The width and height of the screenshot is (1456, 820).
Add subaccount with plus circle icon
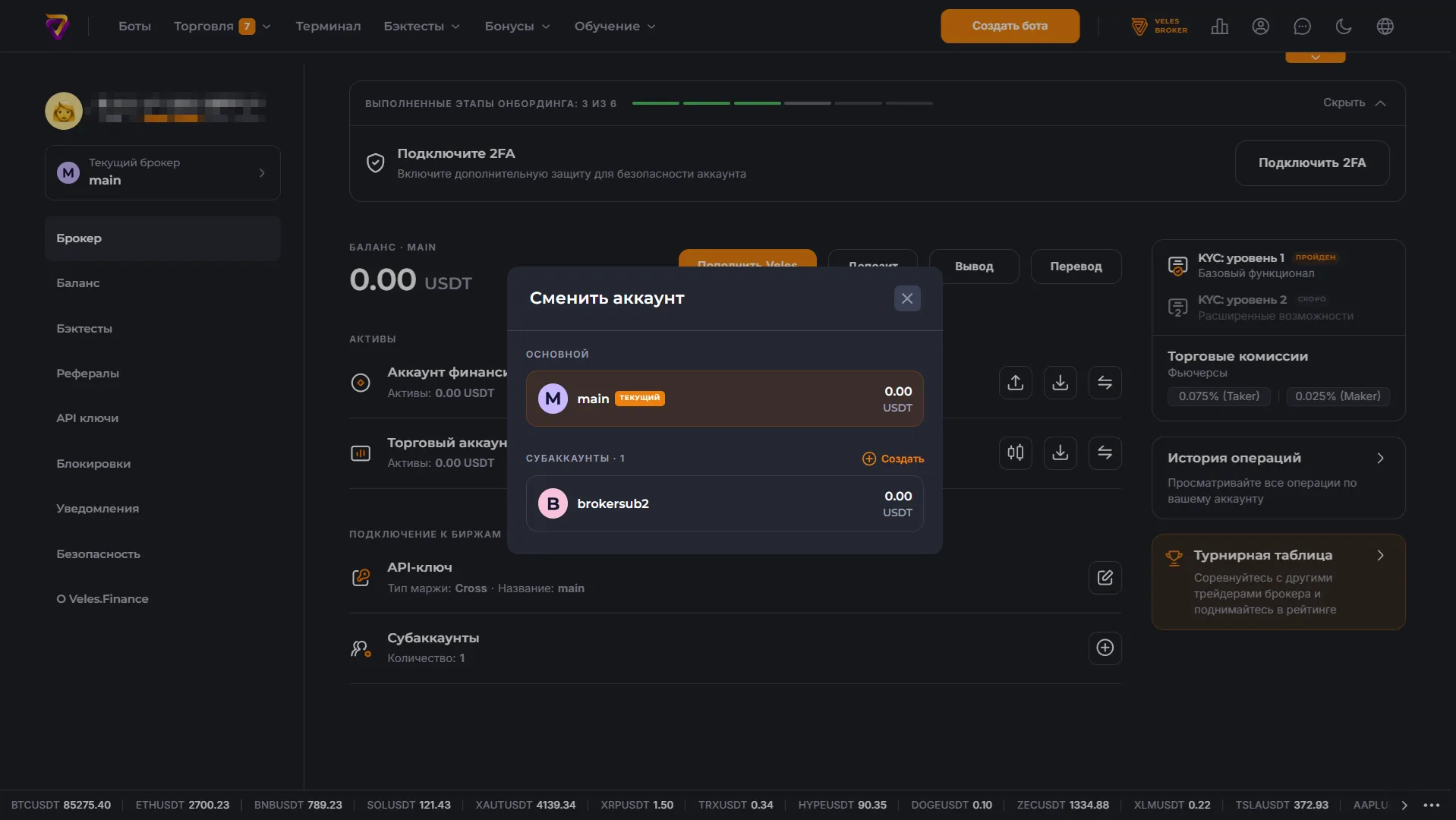pos(1105,648)
